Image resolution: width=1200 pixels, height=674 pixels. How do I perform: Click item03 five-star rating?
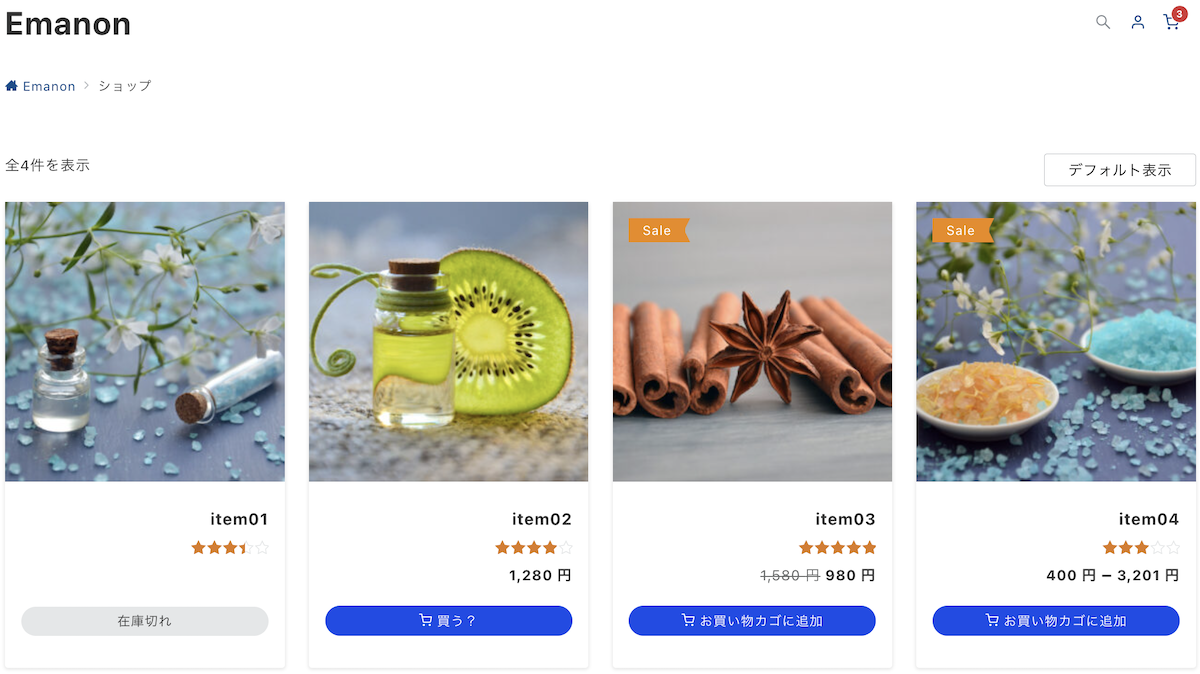[837, 547]
